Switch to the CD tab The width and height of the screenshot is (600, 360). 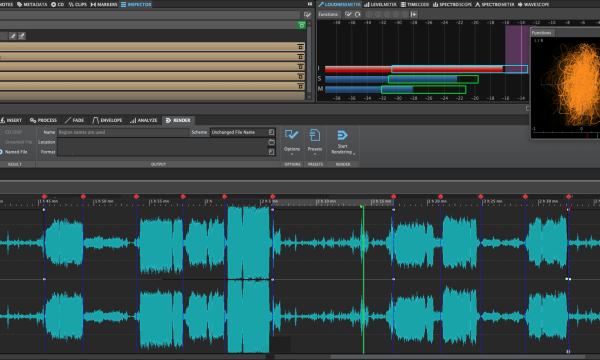(58, 5)
